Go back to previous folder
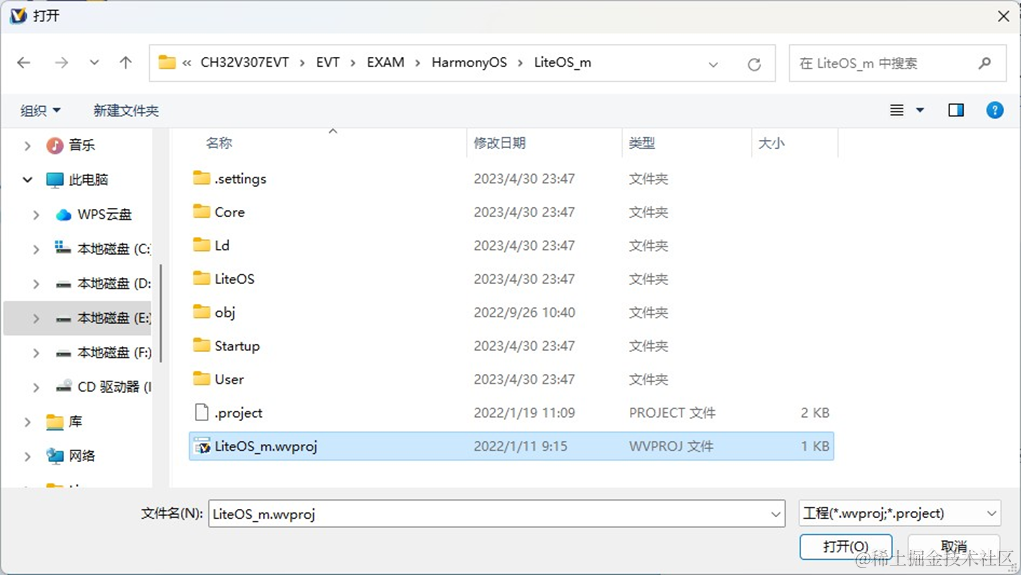This screenshot has width=1021, height=575. pyautogui.click(x=24, y=63)
